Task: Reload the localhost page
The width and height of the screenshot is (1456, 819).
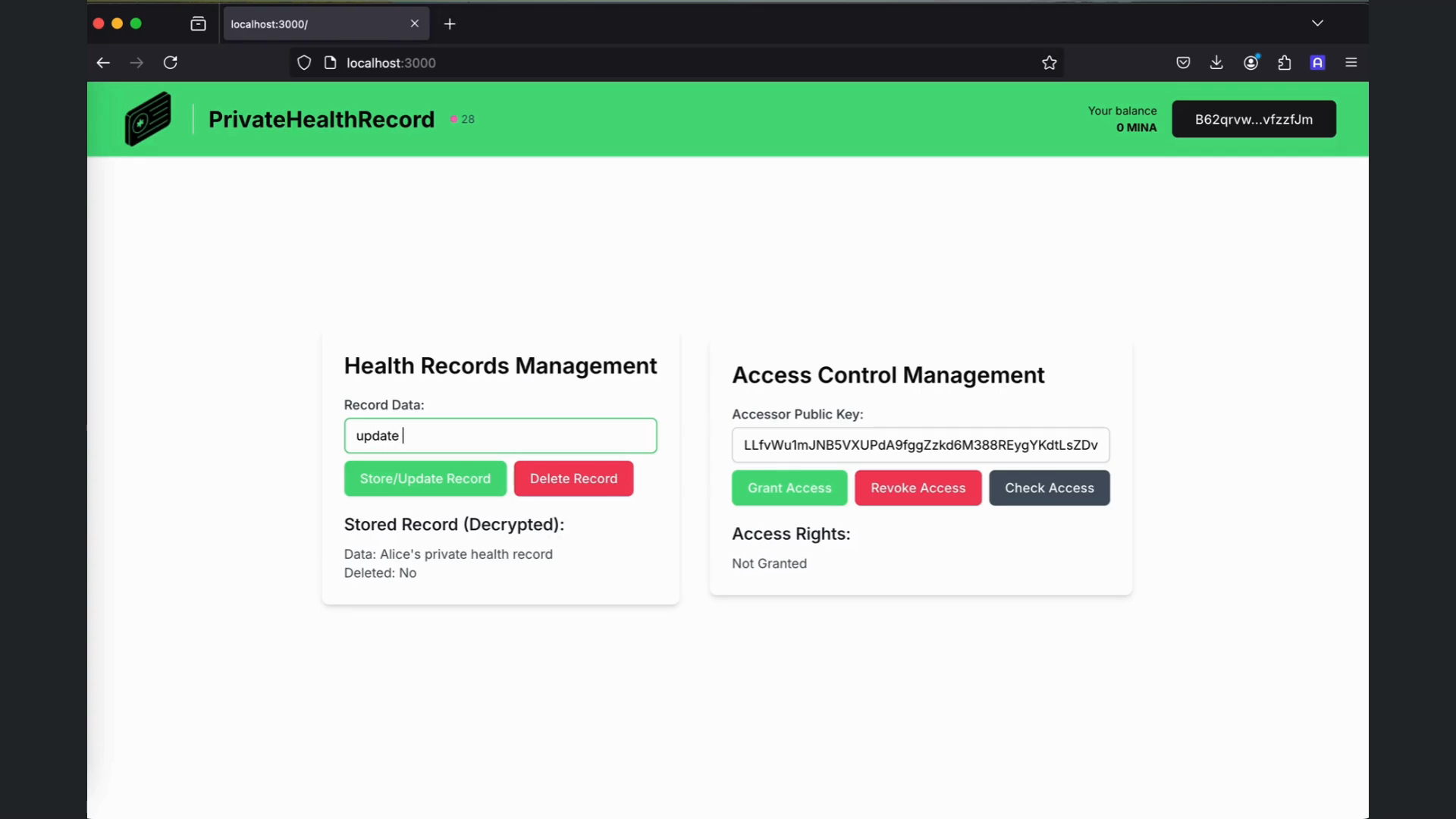Action: coord(171,63)
